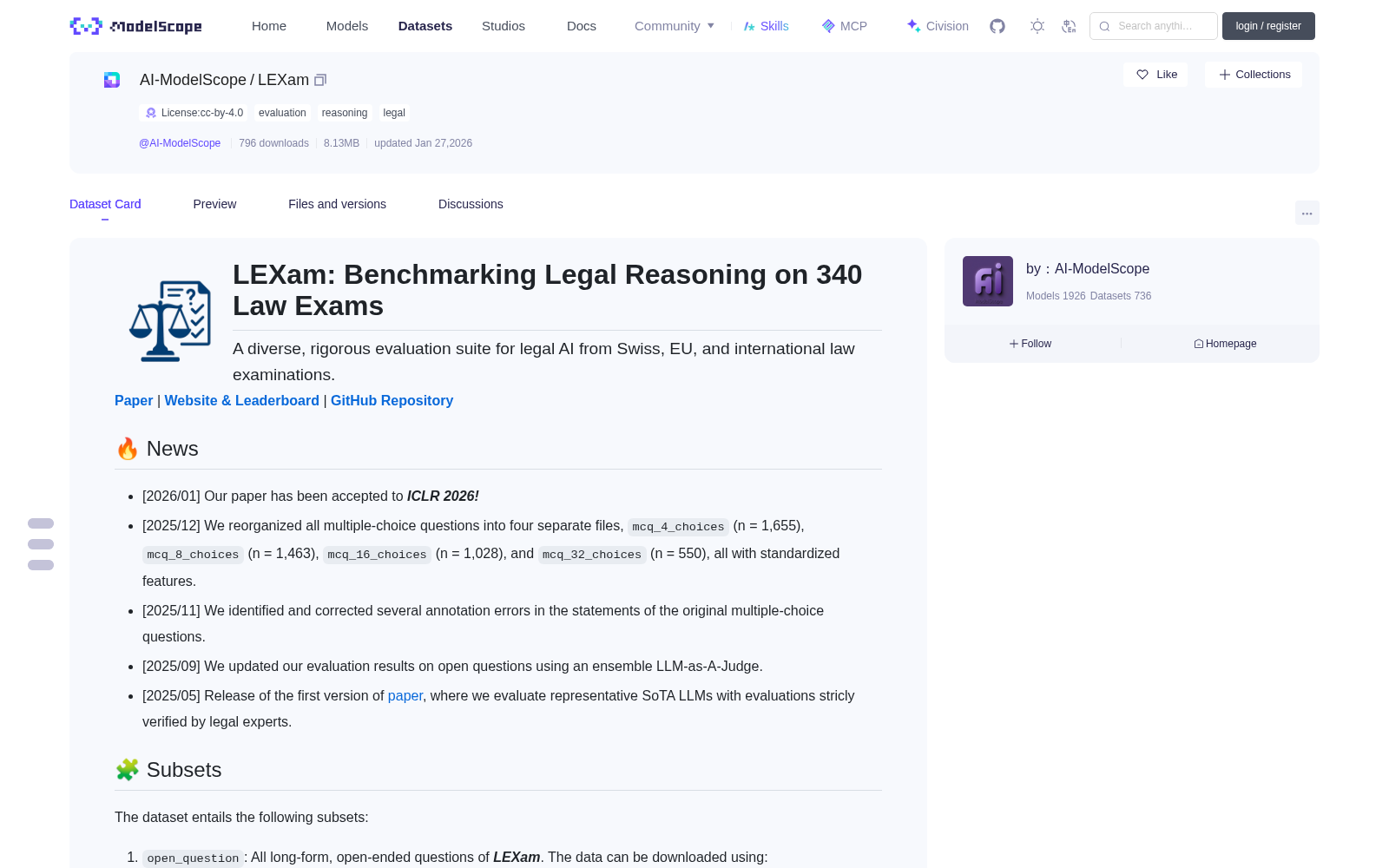The height and width of the screenshot is (868, 1389).
Task: Open the Studios menu item
Action: tap(504, 26)
